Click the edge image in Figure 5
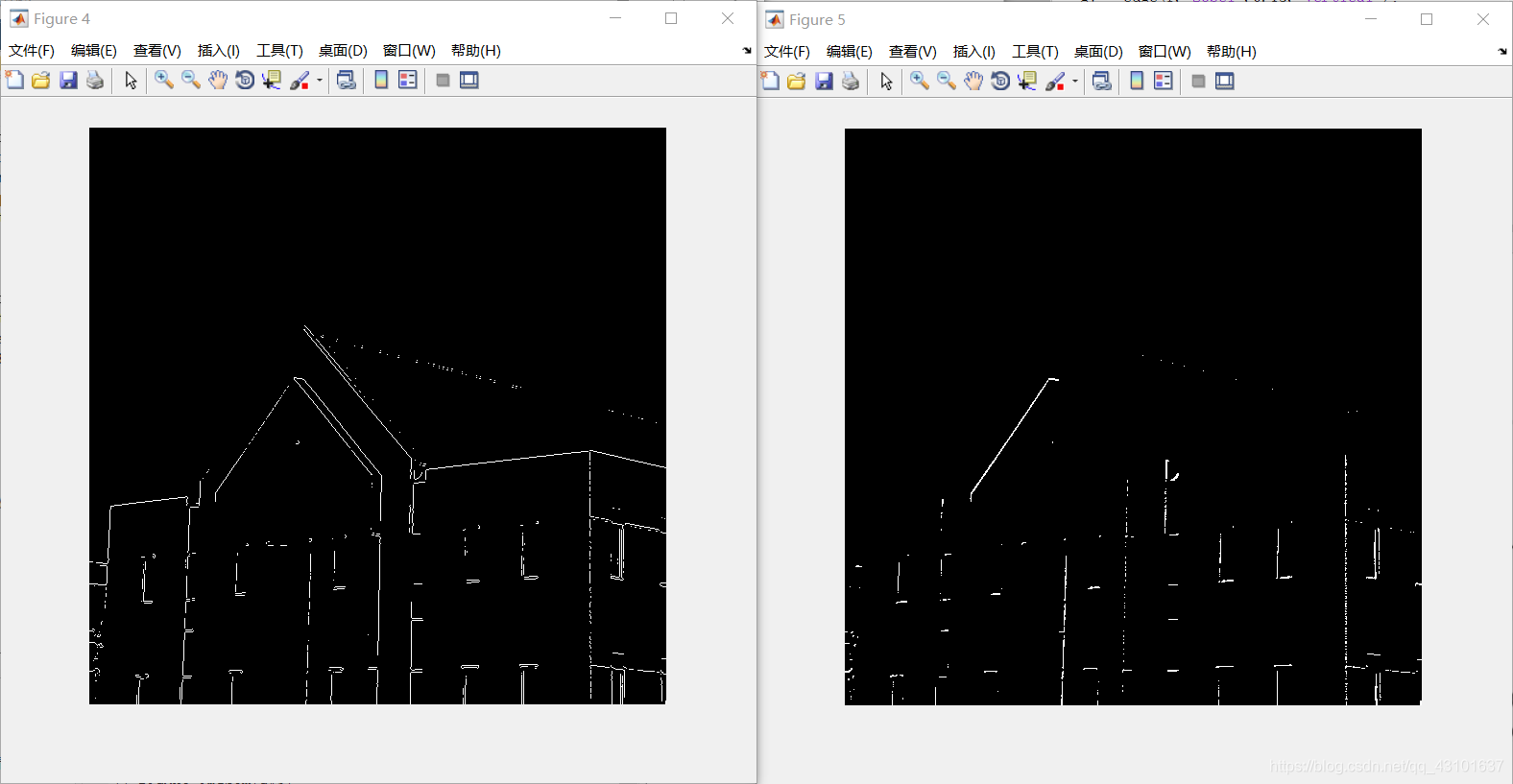This screenshot has height=784, width=1513. [x=1133, y=416]
